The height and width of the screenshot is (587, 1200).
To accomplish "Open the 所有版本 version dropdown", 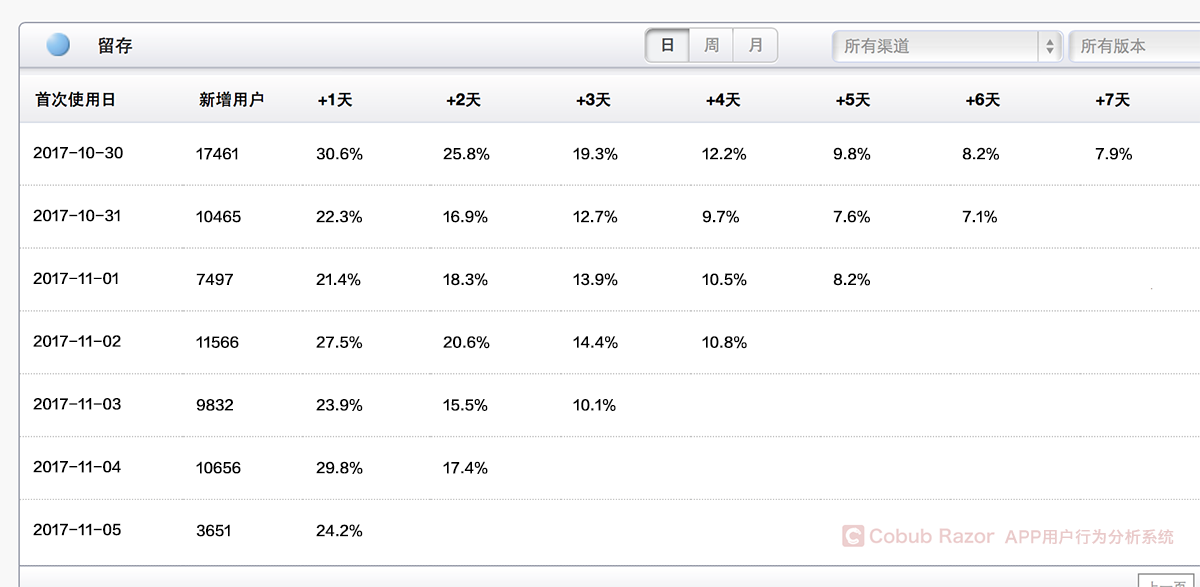I will (x=1134, y=46).
